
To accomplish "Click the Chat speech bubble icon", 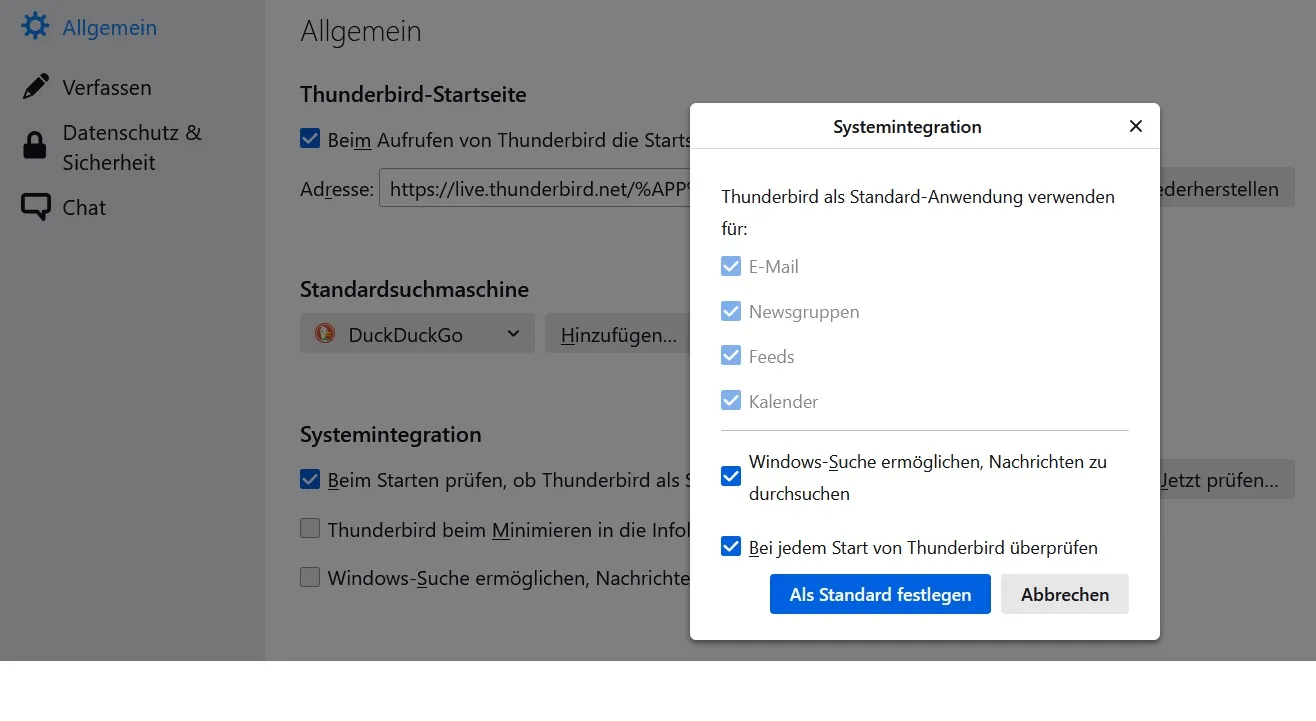I will (35, 207).
